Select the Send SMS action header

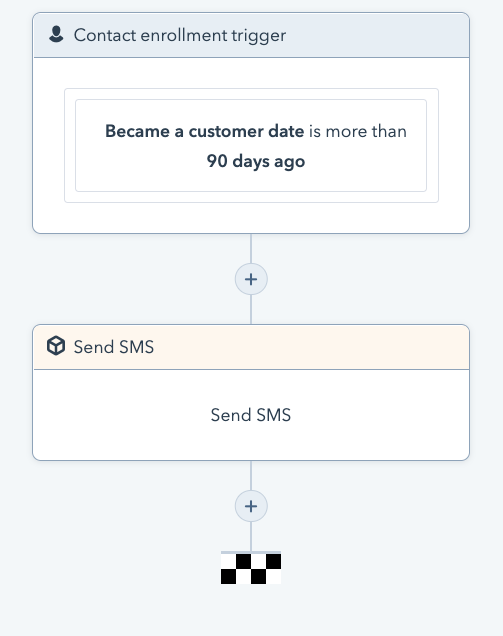click(x=251, y=347)
